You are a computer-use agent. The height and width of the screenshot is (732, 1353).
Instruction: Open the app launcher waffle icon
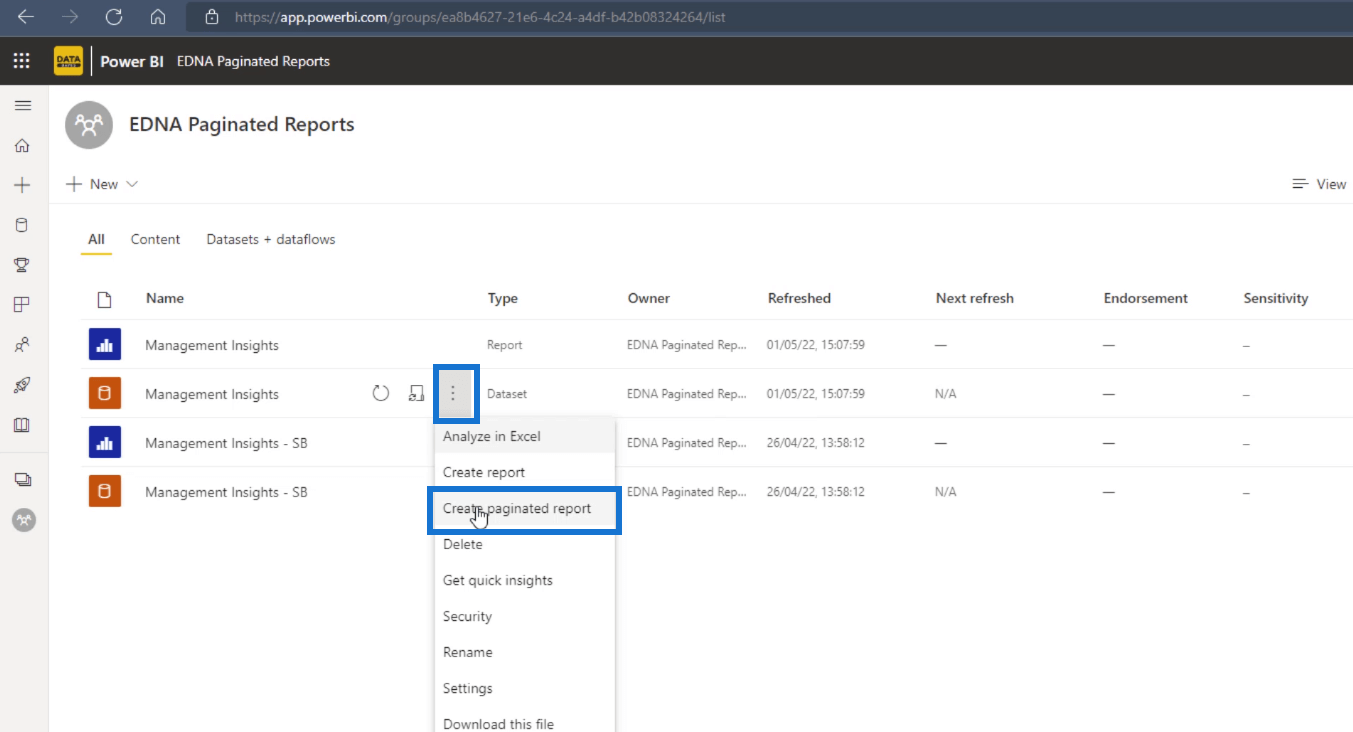tap(21, 61)
